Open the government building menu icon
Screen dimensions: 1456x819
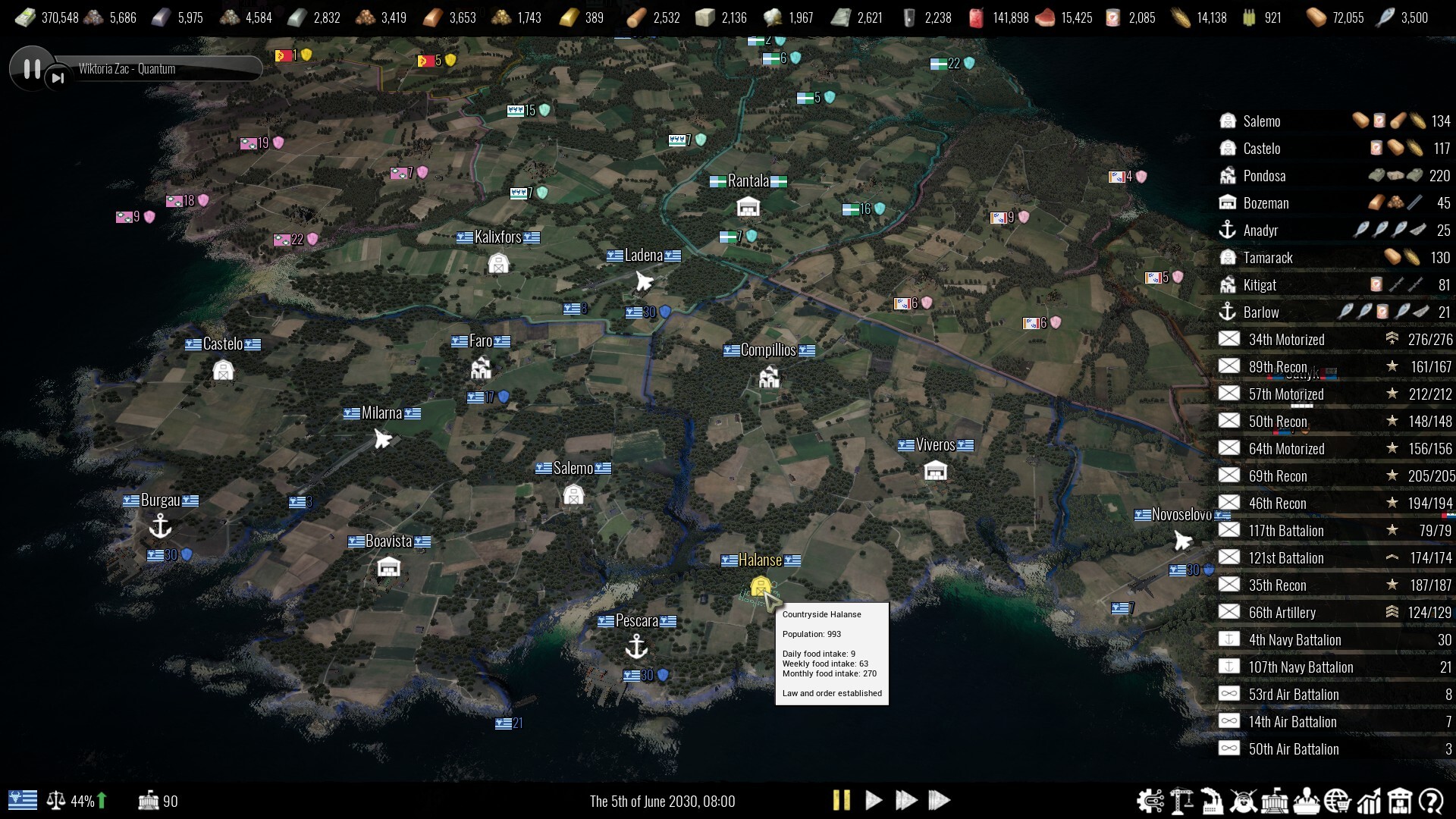[x=1275, y=801]
